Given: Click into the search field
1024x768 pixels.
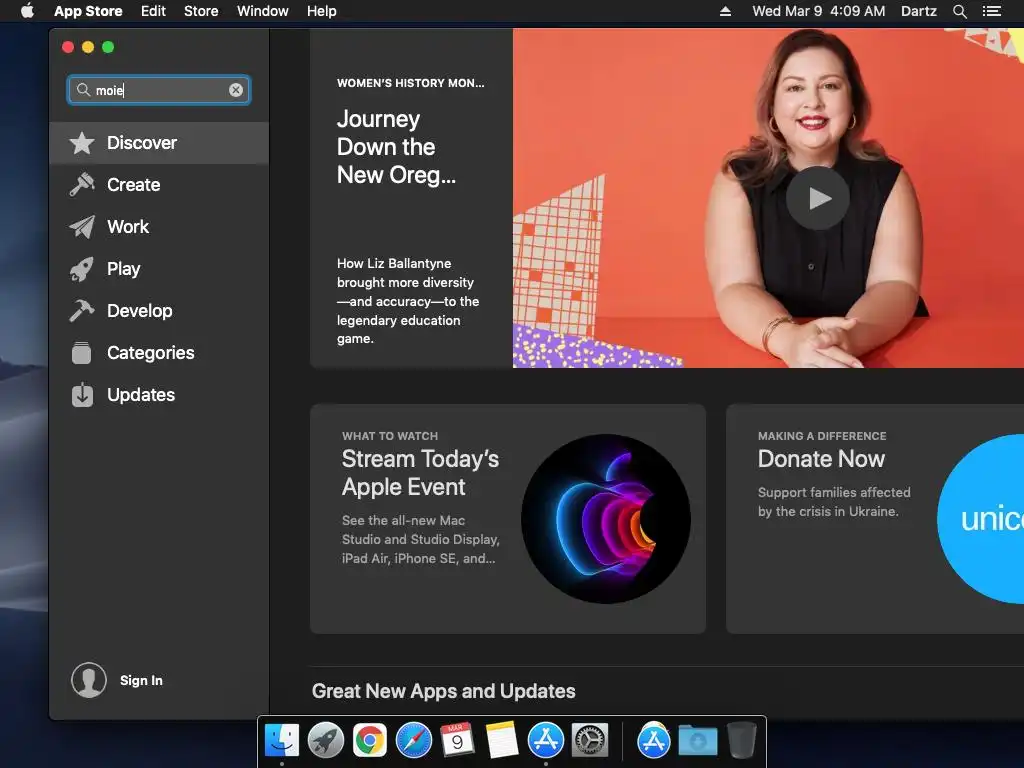Looking at the screenshot, I should pos(159,90).
